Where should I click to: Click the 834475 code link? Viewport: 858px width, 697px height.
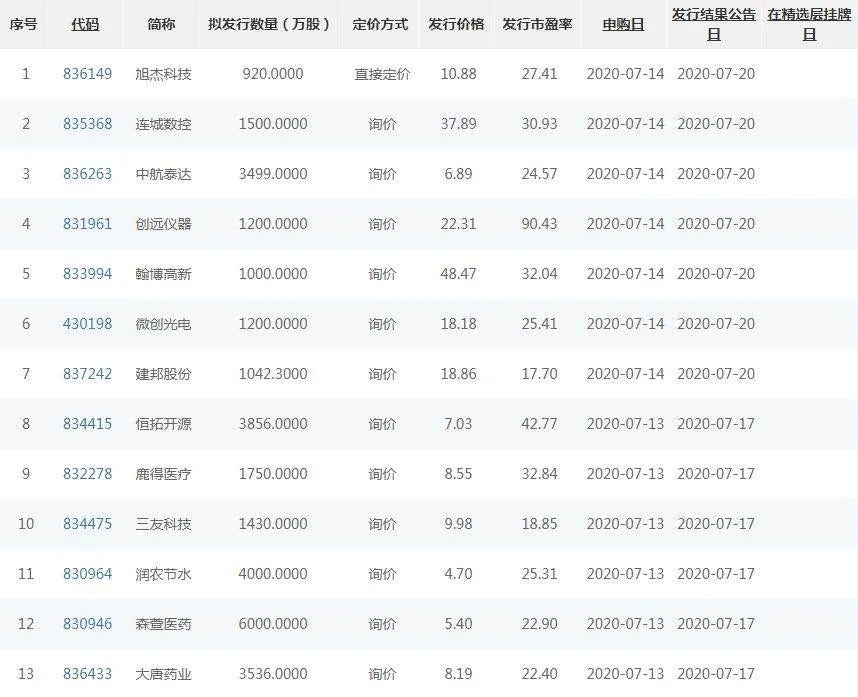click(x=87, y=524)
